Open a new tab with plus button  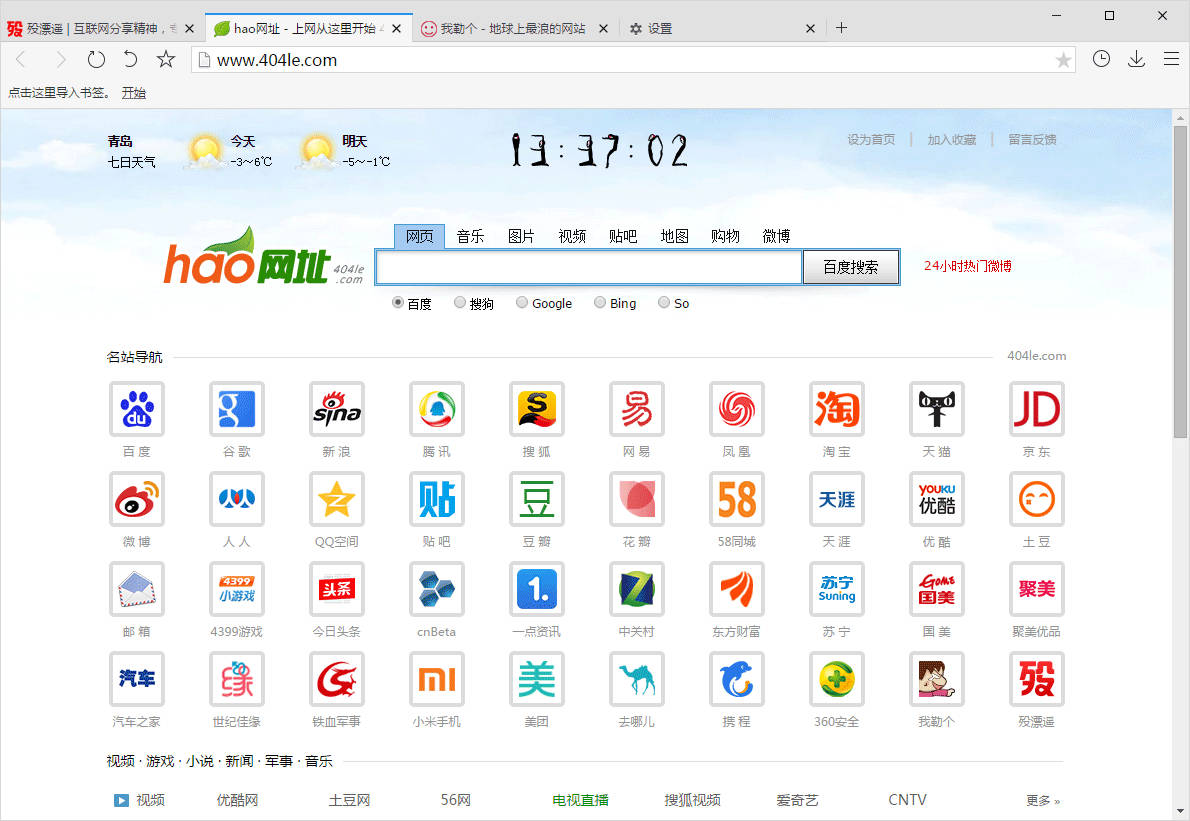pos(841,28)
